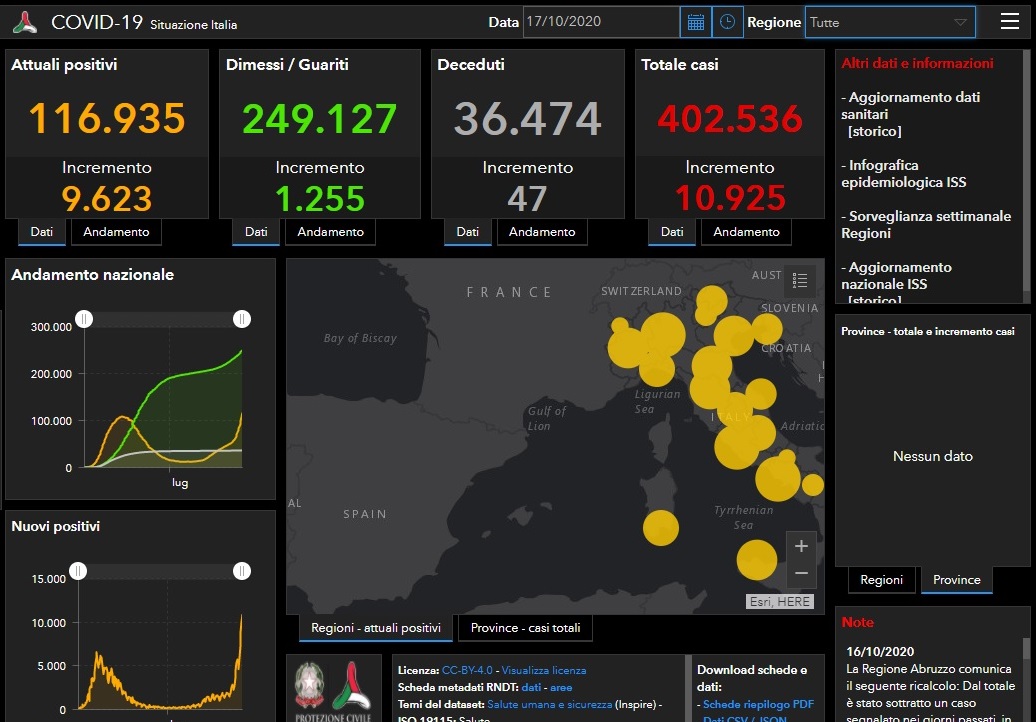Screen dimensions: 1036x722
Task: Click the Data date input field
Action: pyautogui.click(x=600, y=22)
